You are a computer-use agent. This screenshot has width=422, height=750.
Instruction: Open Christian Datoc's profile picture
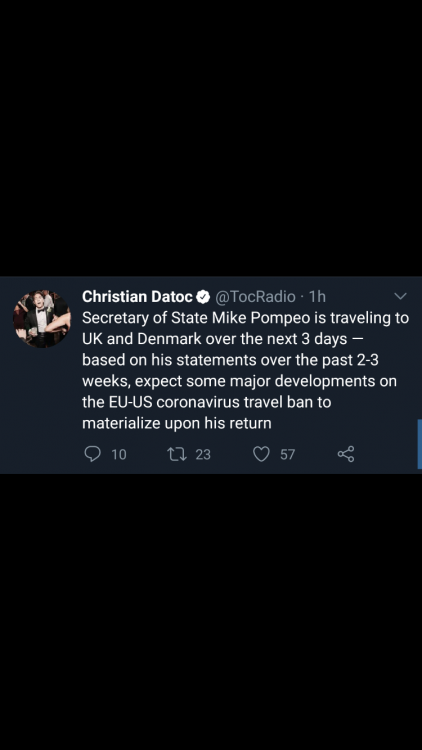42,319
